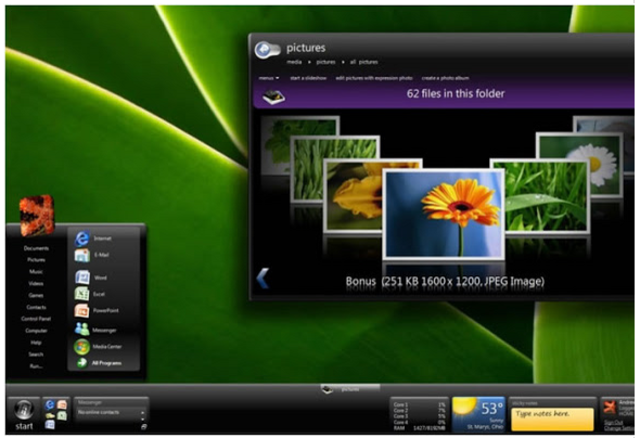Open Contacts in start menu
The height and width of the screenshot is (438, 640).
tap(36, 307)
